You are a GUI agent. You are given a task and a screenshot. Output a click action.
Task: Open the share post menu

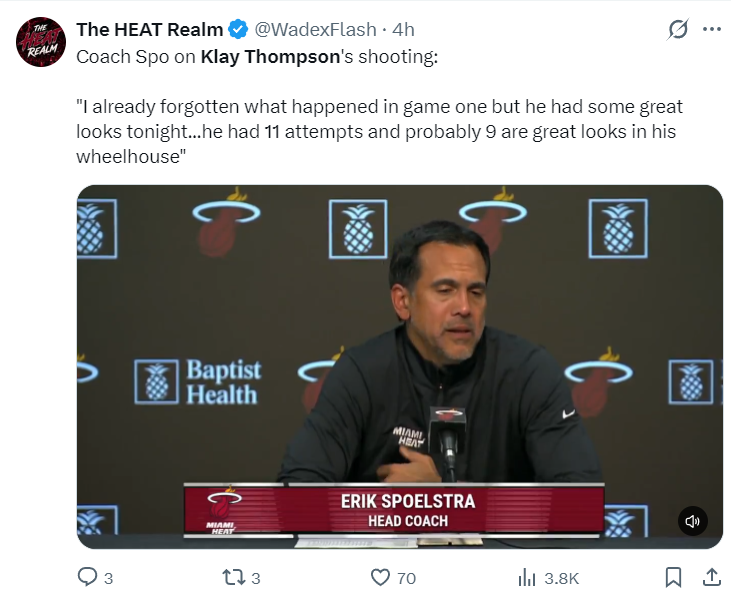click(711, 577)
